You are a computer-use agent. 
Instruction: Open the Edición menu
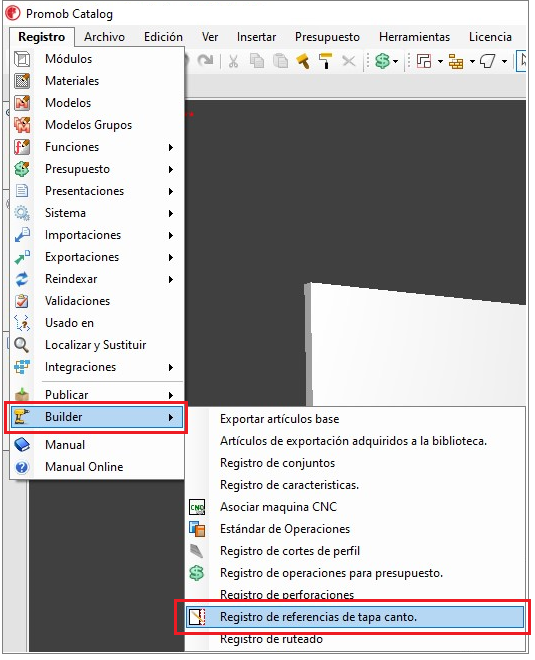[x=163, y=37]
